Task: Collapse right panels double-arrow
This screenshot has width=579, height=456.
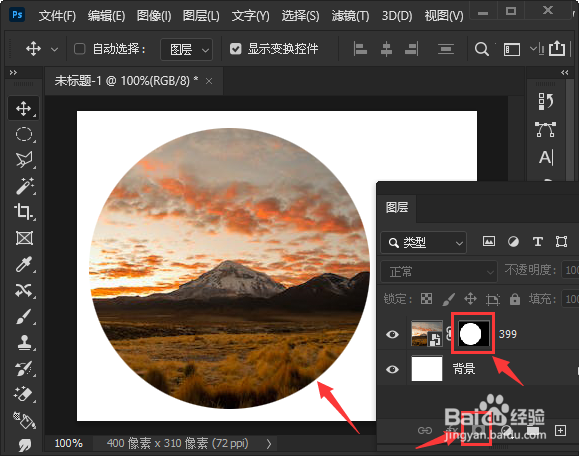Action: (565, 72)
